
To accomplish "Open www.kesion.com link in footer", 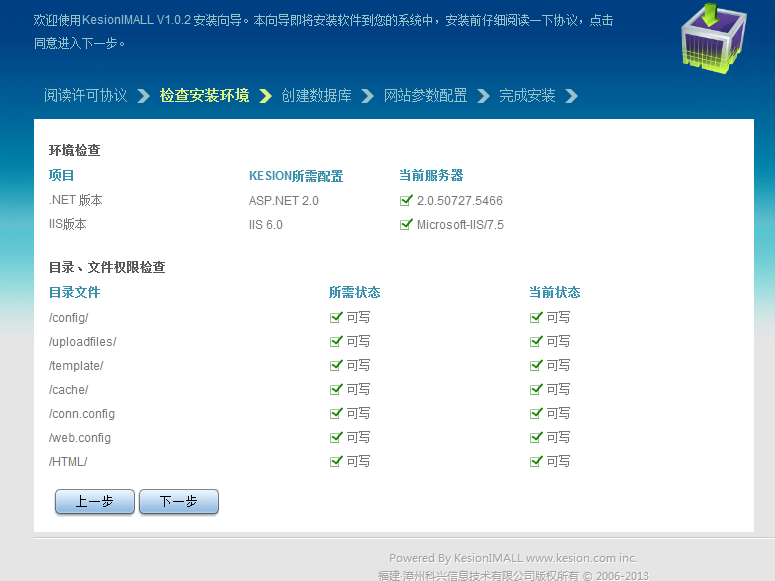I will [x=570, y=558].
